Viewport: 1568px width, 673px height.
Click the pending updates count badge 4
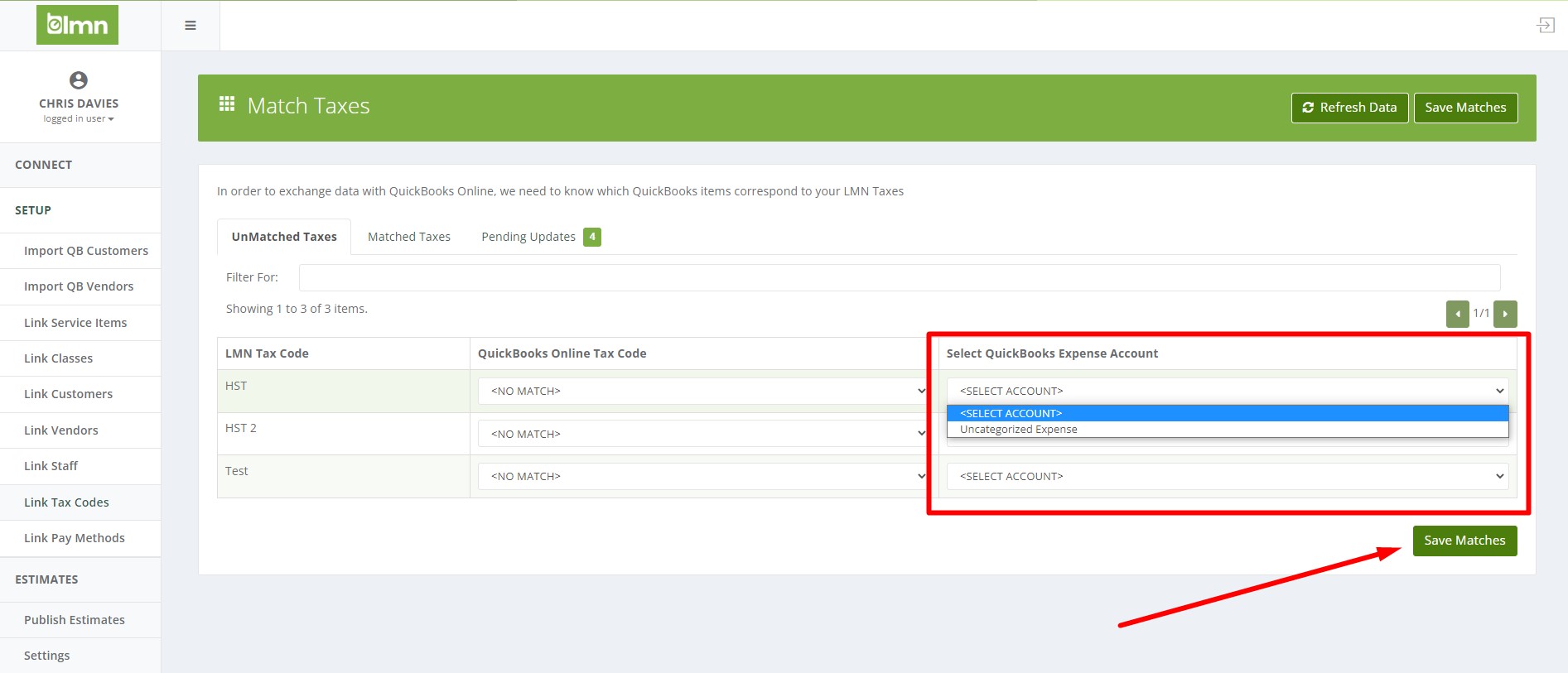pos(592,237)
